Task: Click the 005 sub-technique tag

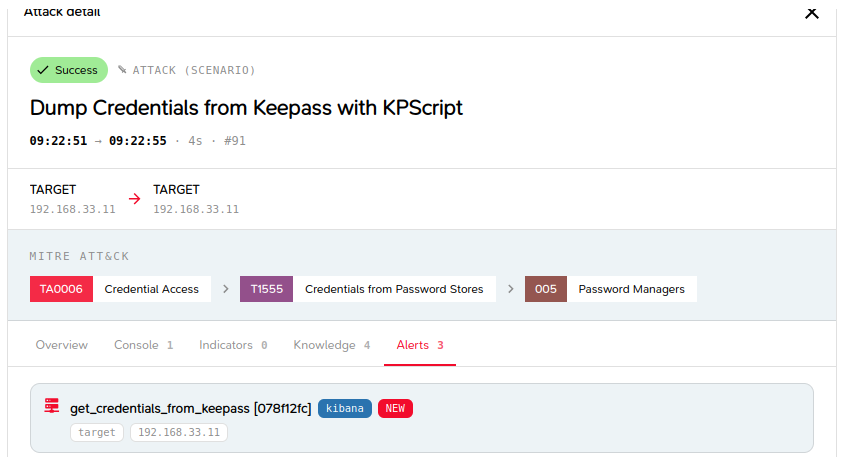Action: [x=545, y=289]
